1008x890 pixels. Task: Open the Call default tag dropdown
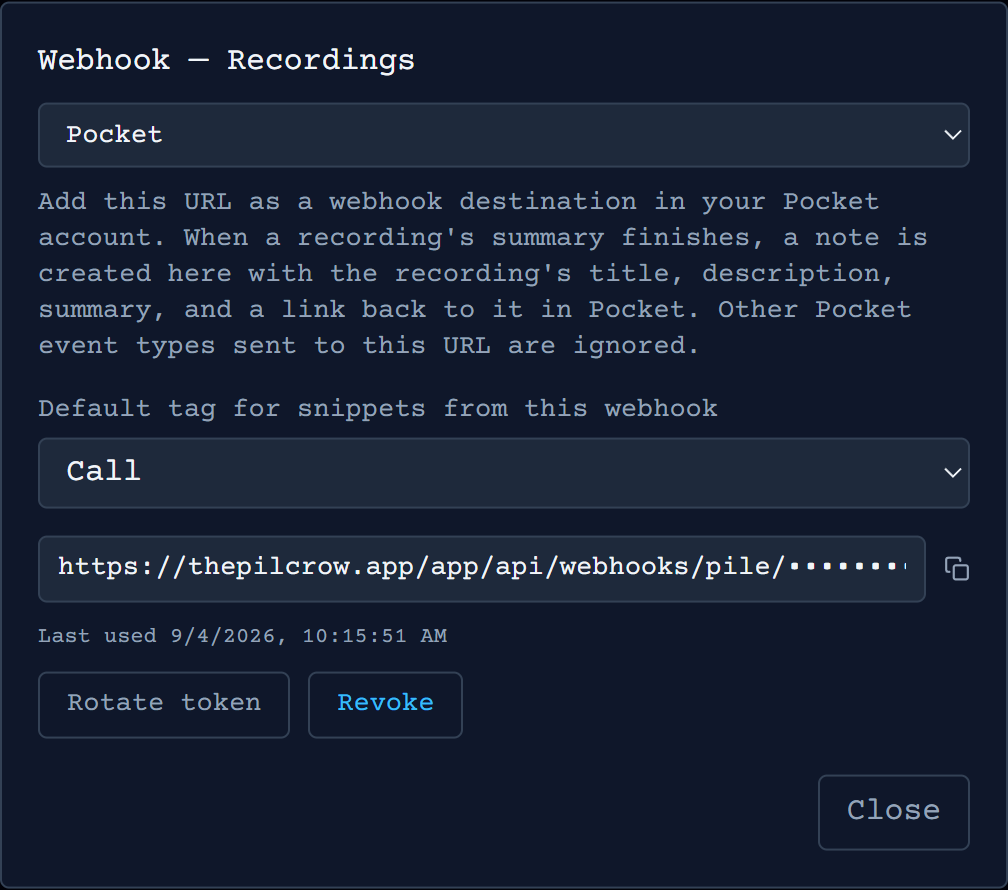[x=503, y=473]
